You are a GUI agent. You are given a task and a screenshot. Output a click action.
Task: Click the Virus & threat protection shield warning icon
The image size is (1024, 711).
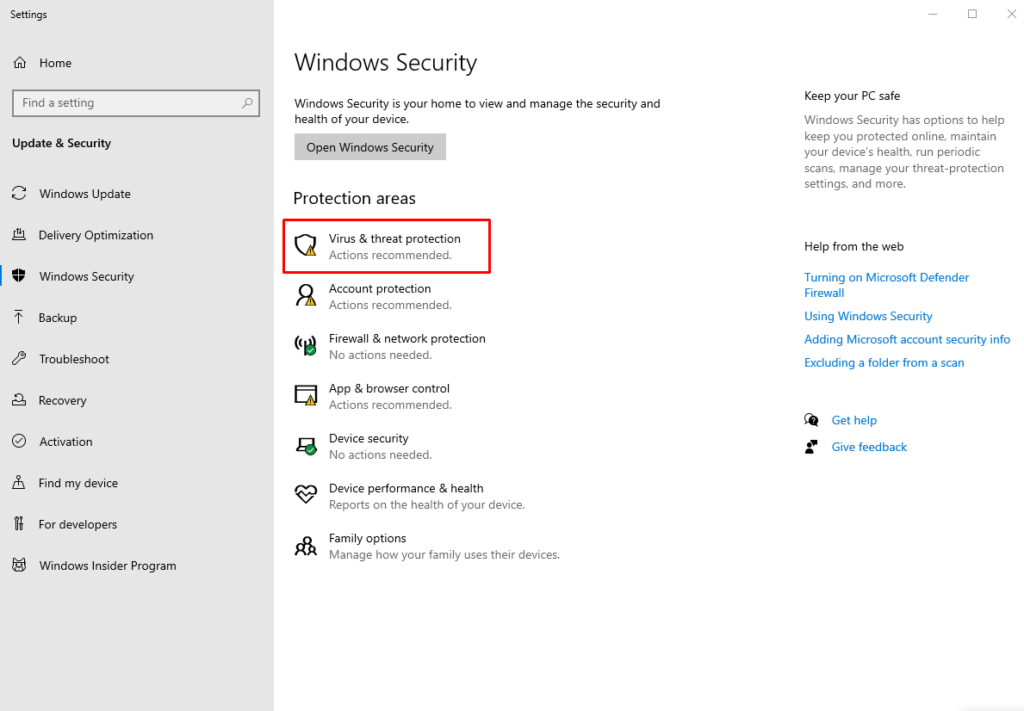(306, 245)
